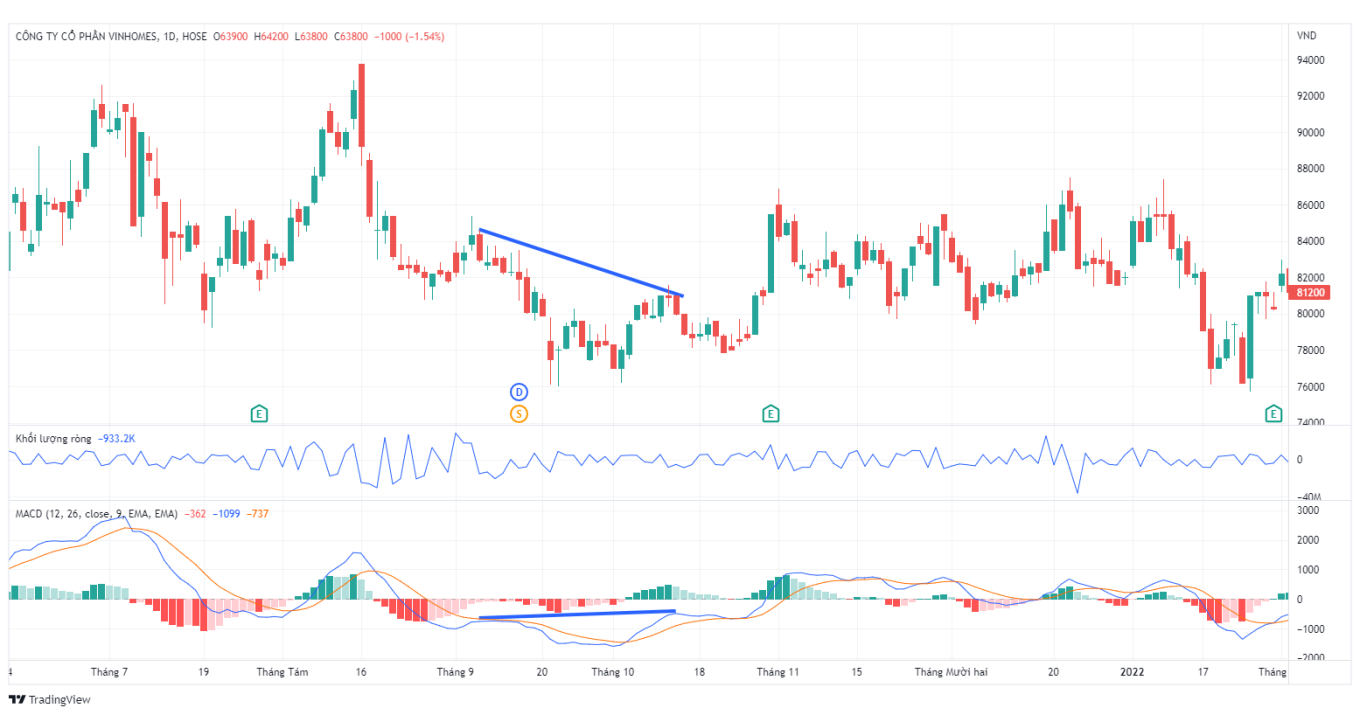Click the Tháng 11 date label
This screenshot has width=1360, height=715.
coord(778,672)
